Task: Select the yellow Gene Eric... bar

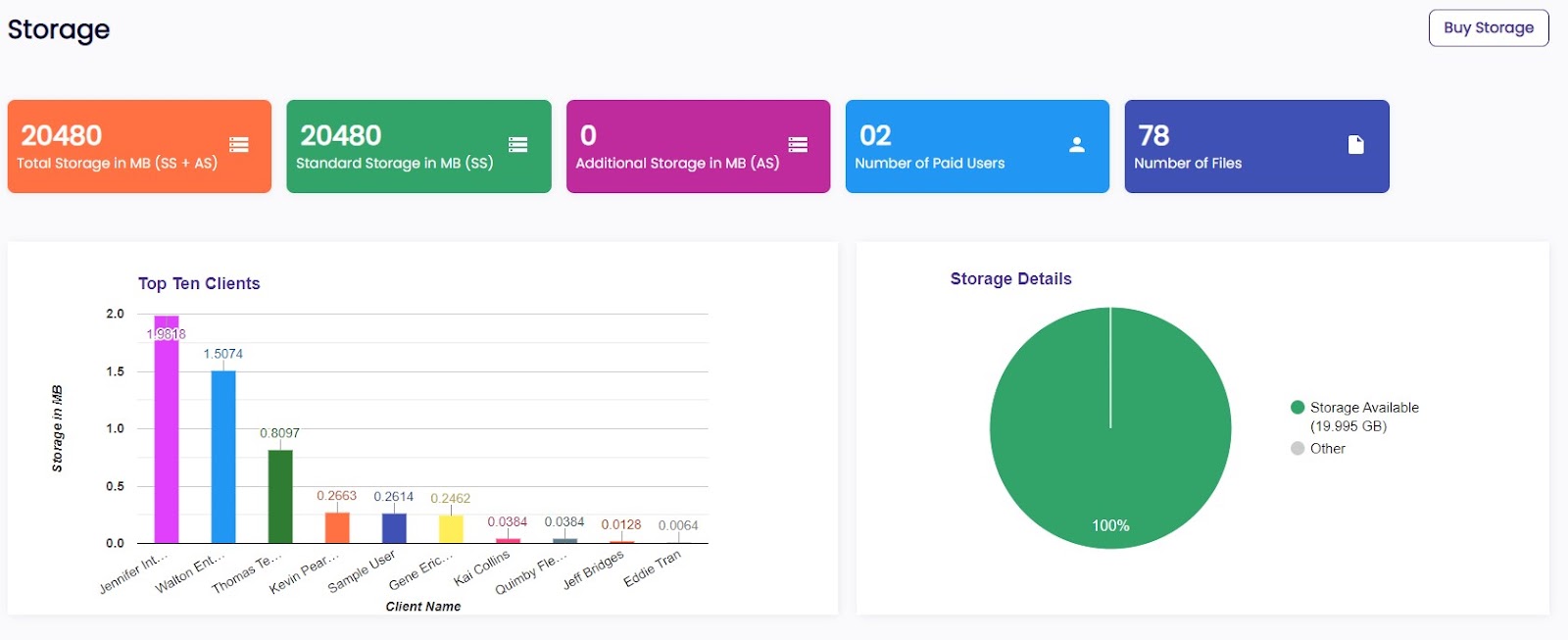Action: (451, 529)
